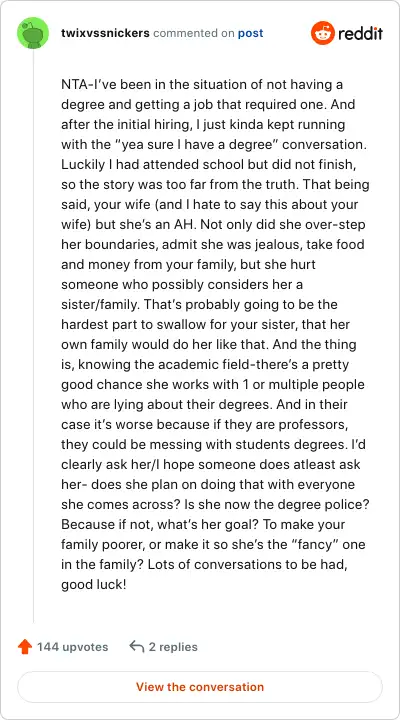Open the blue "post" link
400x720 pixels.
[x=250, y=33]
